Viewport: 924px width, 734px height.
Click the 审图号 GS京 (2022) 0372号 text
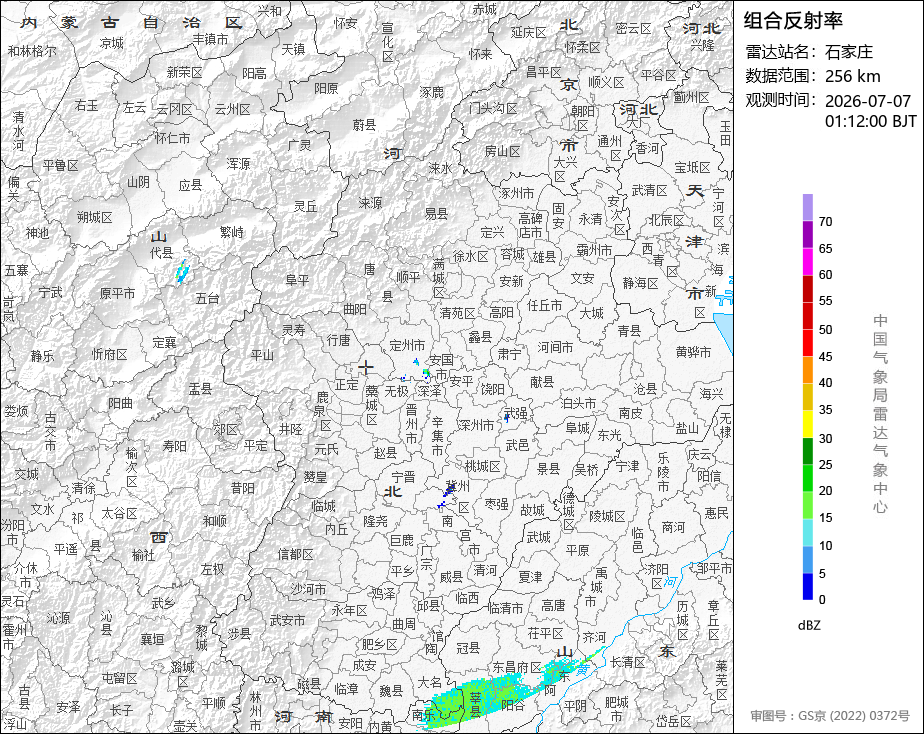coord(830,716)
